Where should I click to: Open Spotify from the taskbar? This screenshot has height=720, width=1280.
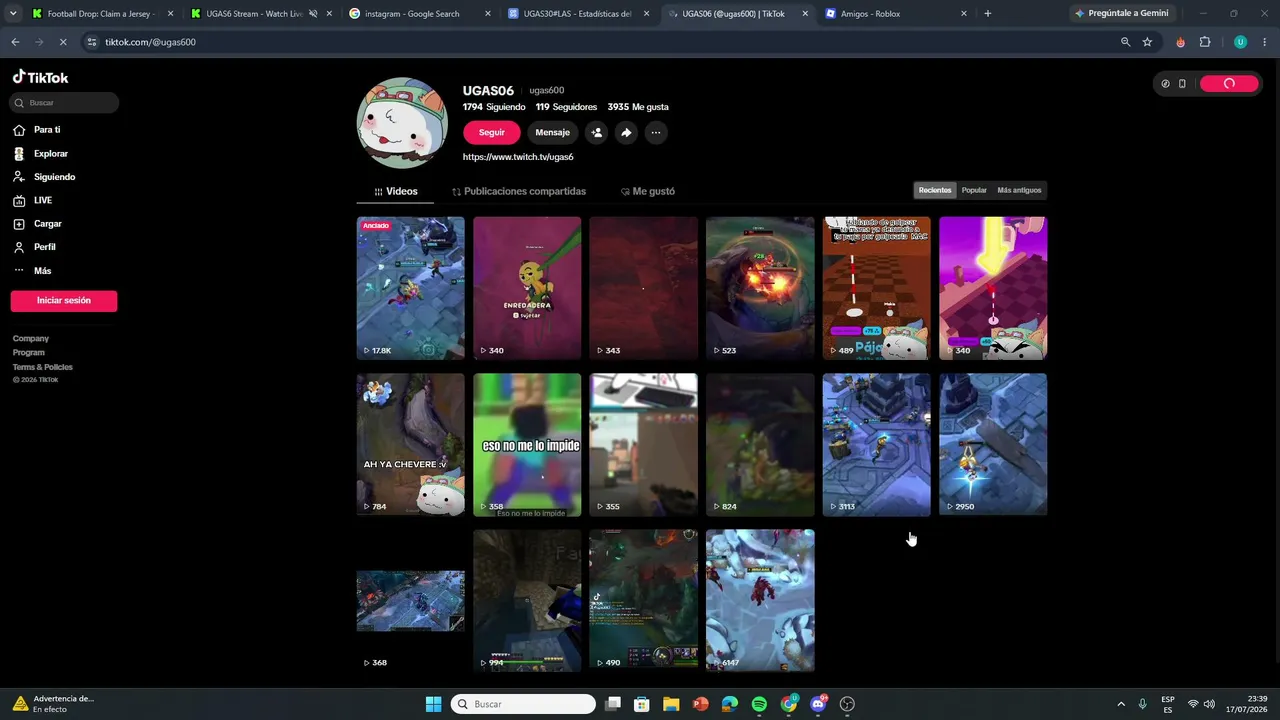(759, 704)
